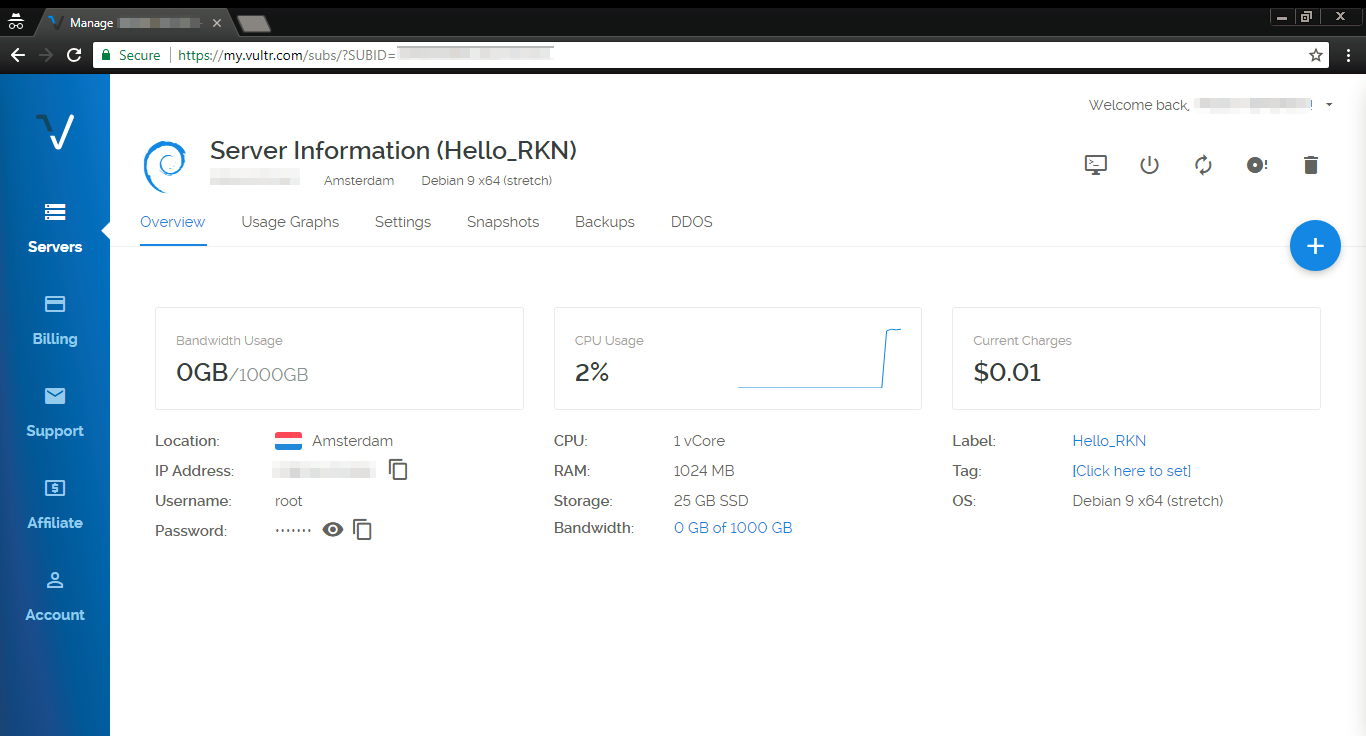Open Support in the sidebar

[x=55, y=412]
